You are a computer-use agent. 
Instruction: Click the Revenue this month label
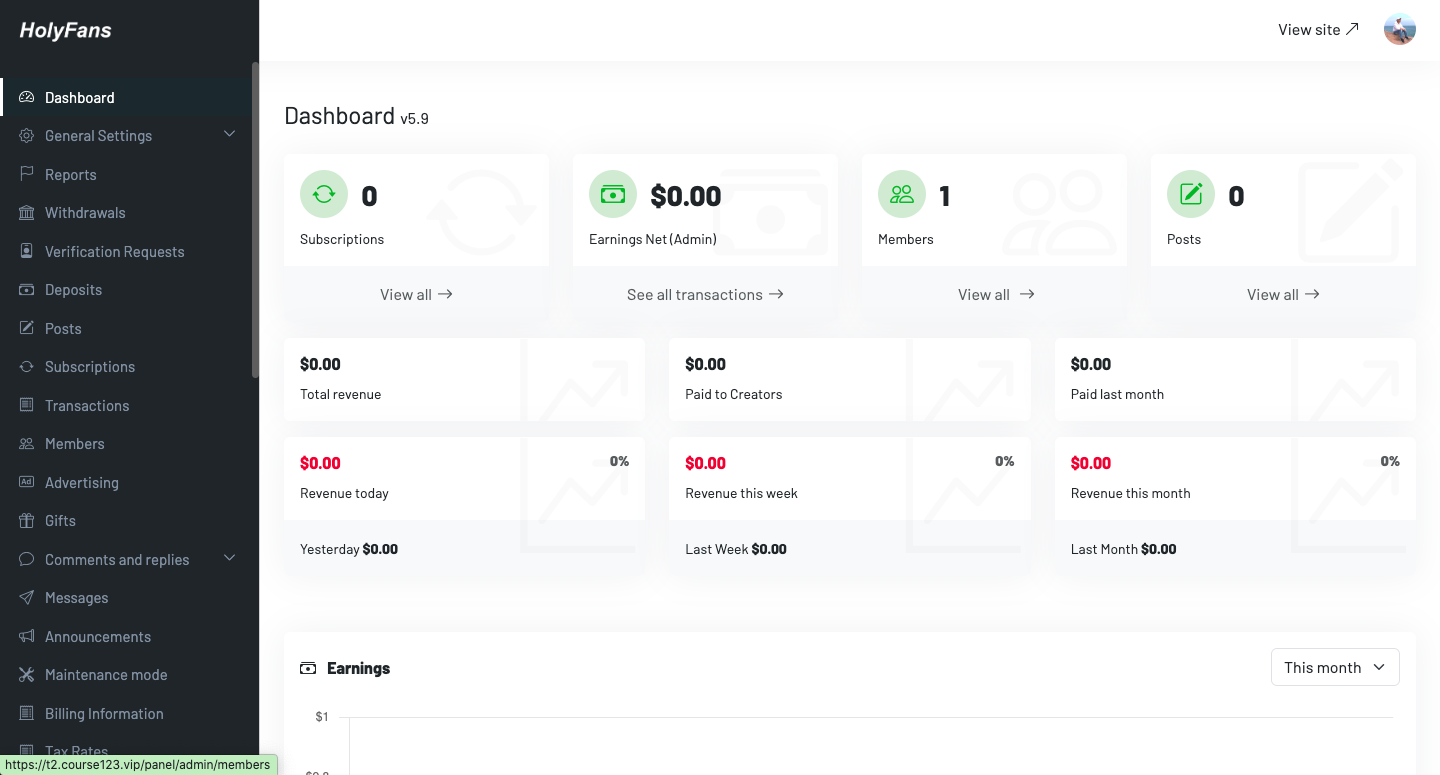(x=1130, y=493)
